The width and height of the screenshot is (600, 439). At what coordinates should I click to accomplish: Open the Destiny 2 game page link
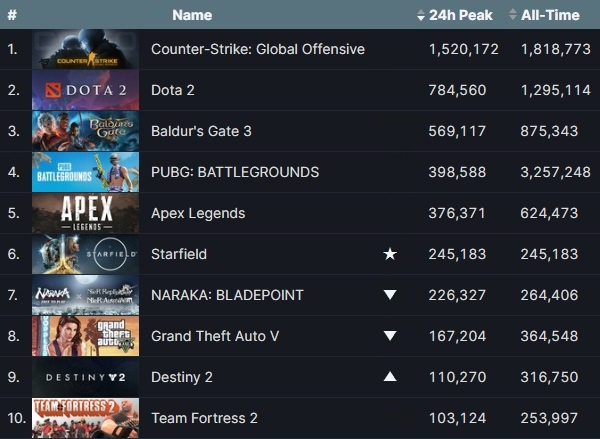tap(180, 377)
